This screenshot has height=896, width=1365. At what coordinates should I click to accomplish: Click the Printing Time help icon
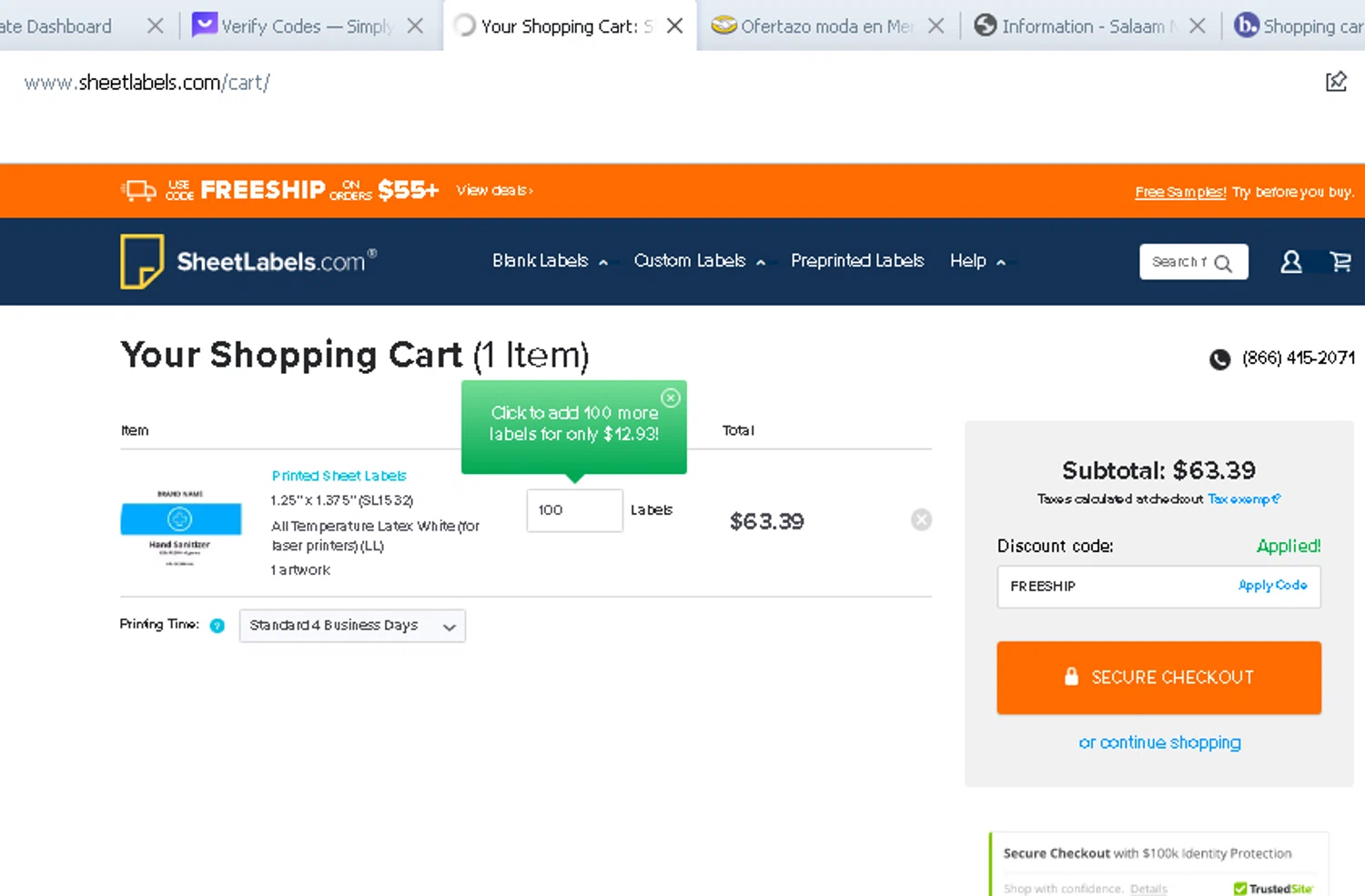217,625
